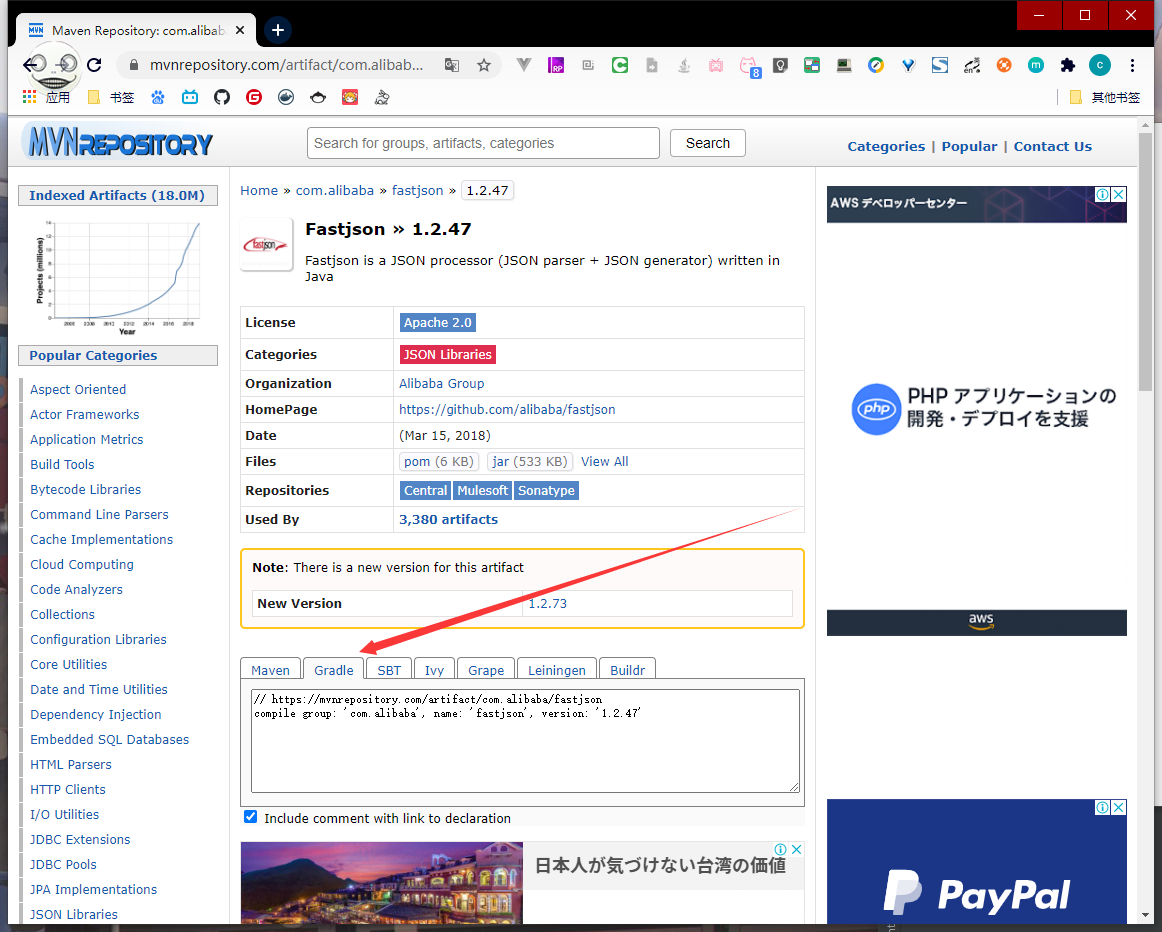
Task: Toggle Include comment with link checkbox
Action: coord(251,817)
